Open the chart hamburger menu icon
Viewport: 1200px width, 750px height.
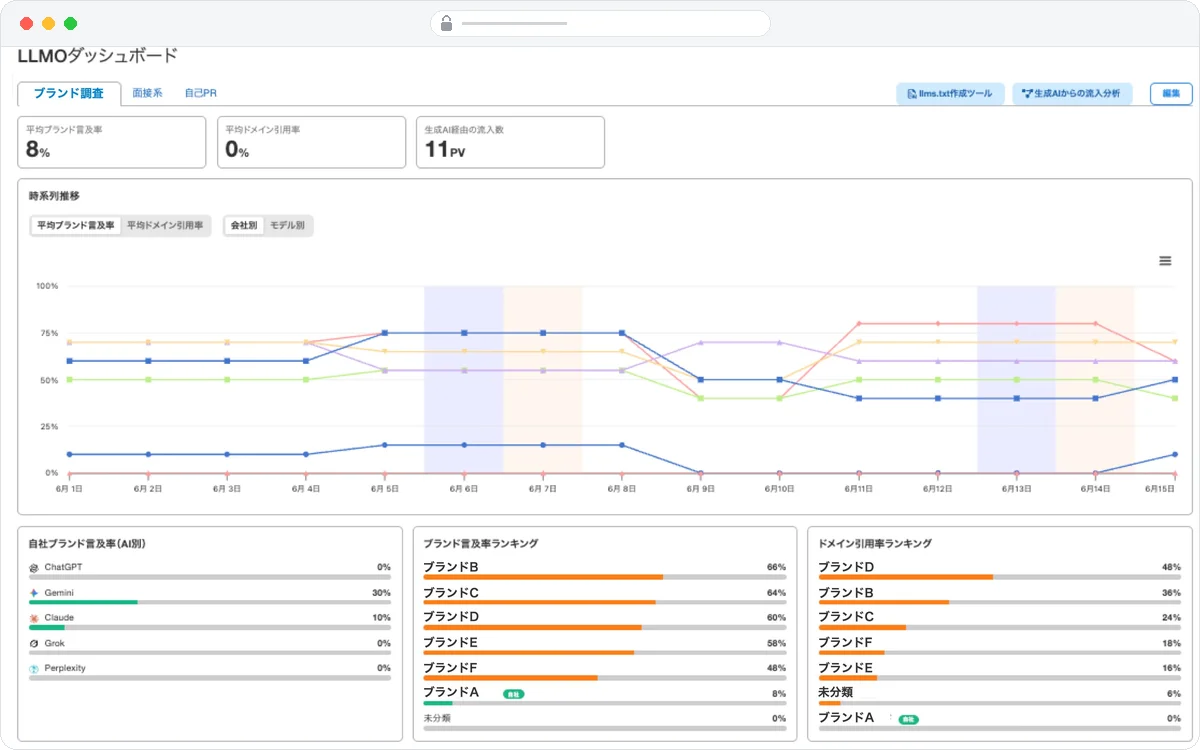pos(1165,261)
